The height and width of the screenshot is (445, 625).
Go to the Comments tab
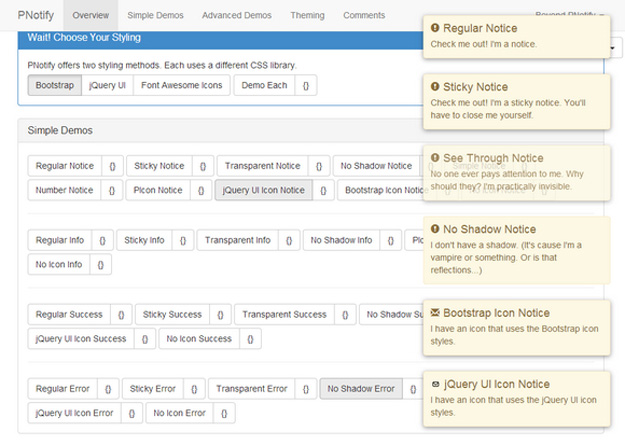364,16
